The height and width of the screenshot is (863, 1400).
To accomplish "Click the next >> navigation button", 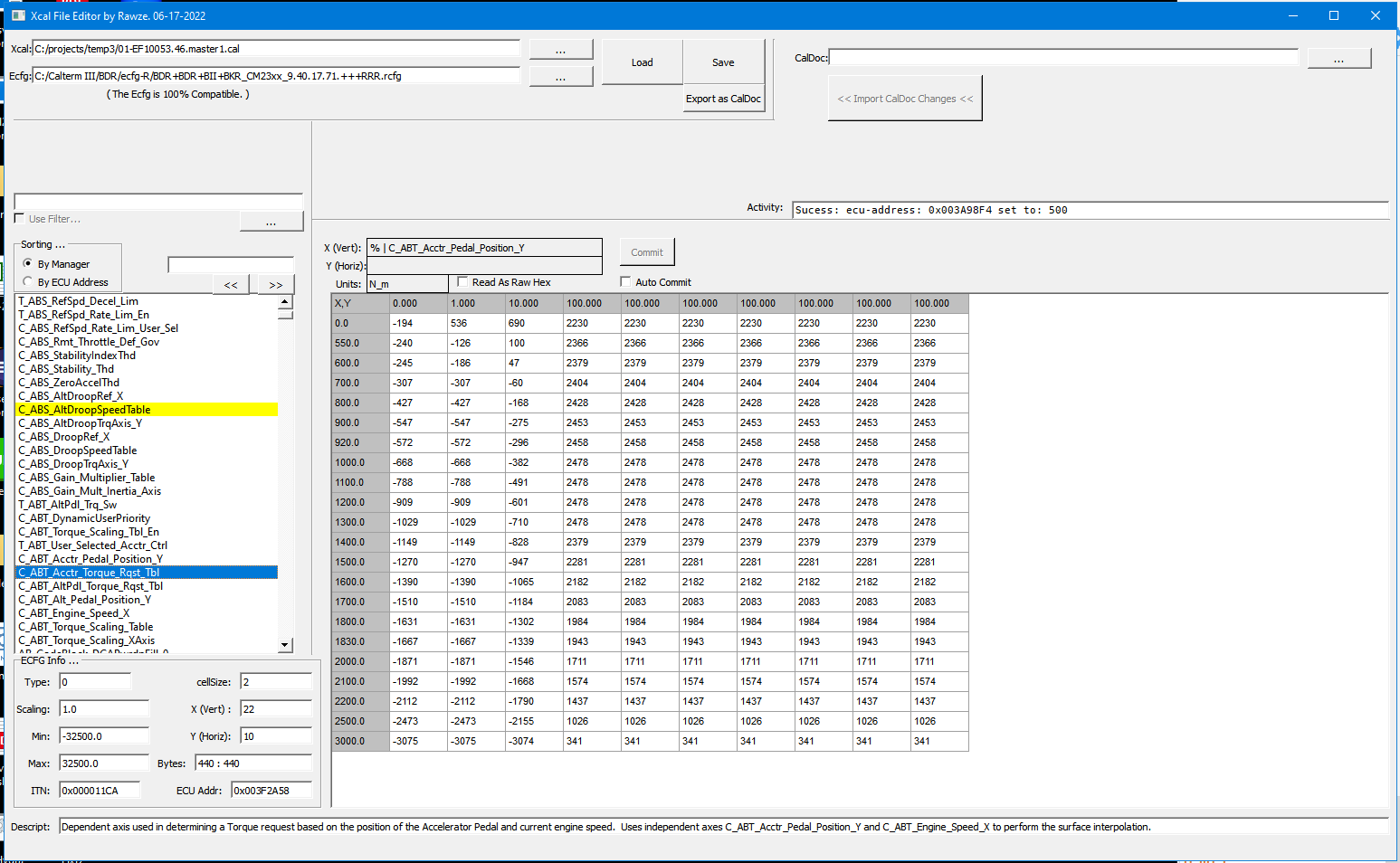I will (x=276, y=285).
